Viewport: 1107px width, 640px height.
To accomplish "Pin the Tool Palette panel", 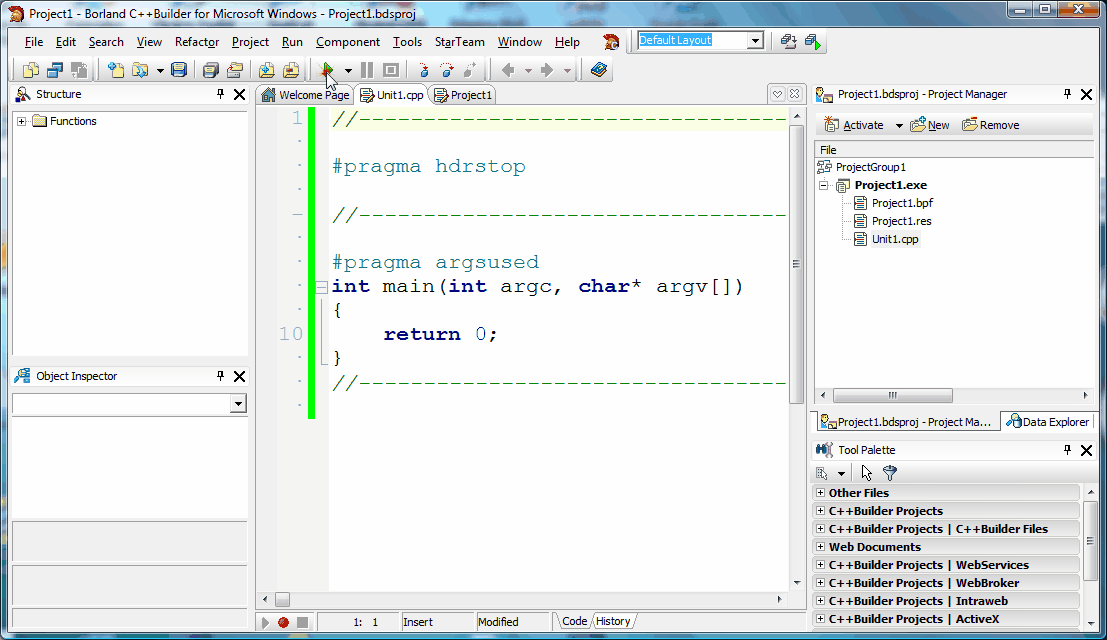I will point(1067,449).
